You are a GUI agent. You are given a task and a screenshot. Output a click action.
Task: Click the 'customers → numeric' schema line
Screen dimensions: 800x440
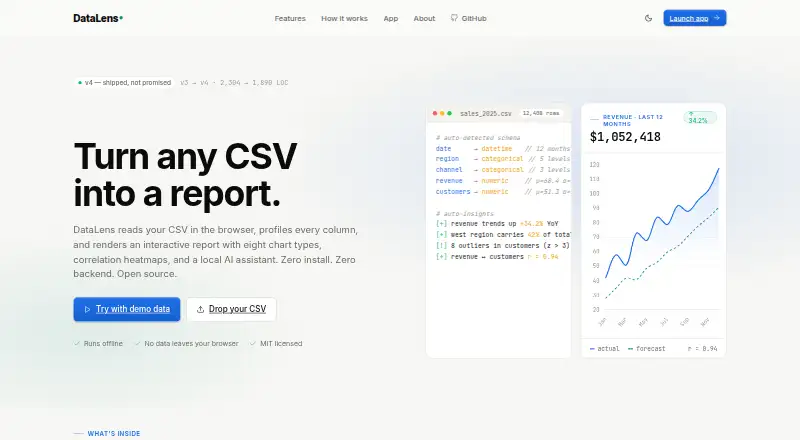click(503, 192)
